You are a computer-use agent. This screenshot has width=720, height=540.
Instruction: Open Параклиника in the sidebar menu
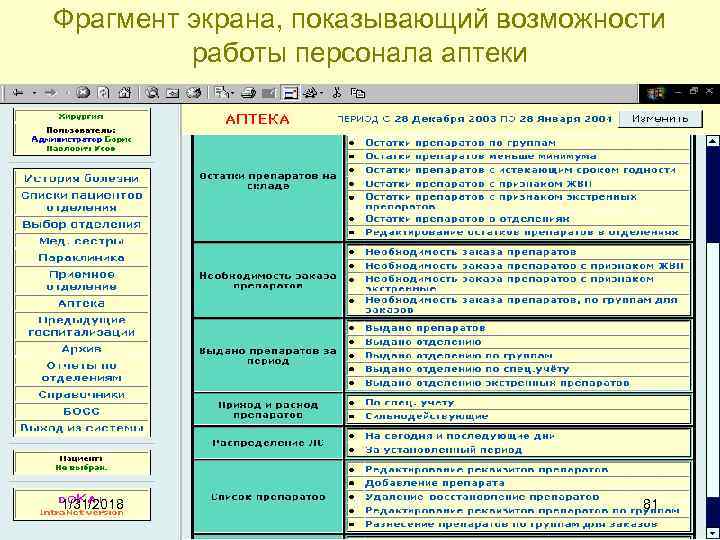pyautogui.click(x=82, y=258)
